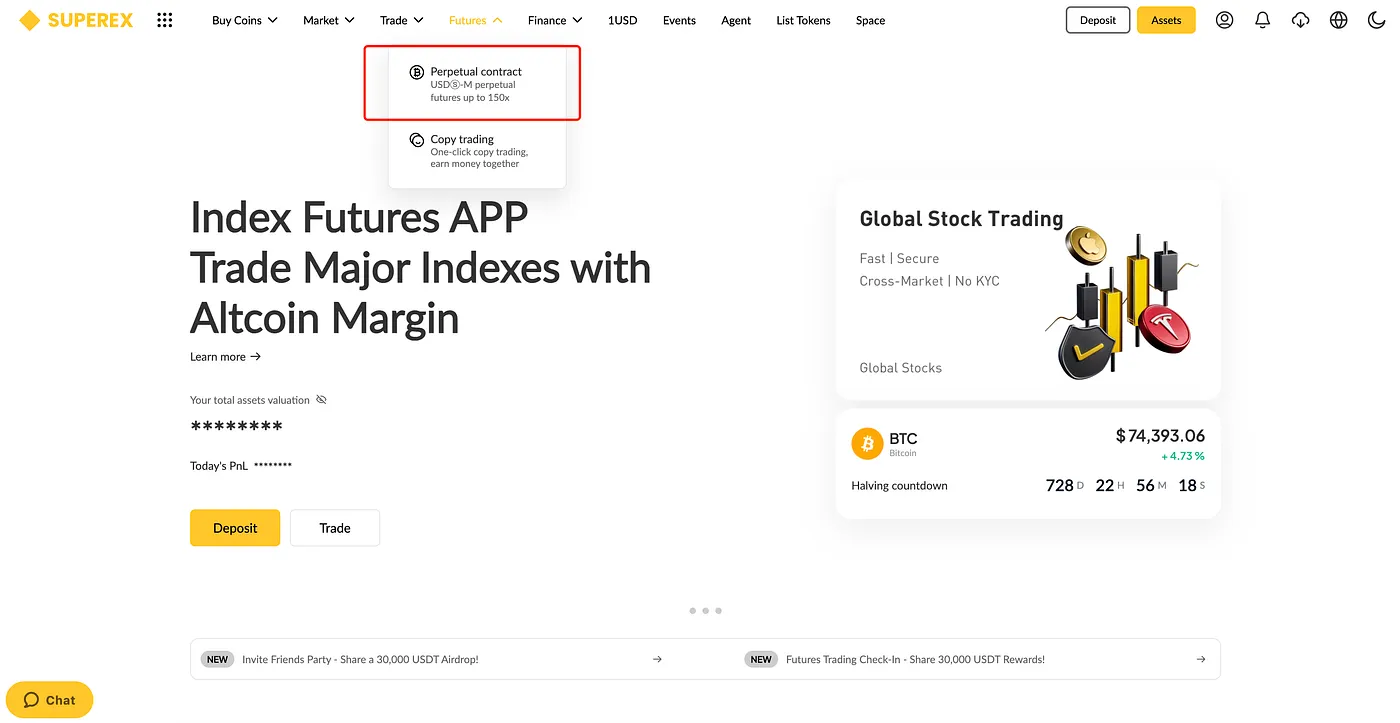The width and height of the screenshot is (1400, 723).
Task: Select the second carousel dot
Action: tap(705, 610)
